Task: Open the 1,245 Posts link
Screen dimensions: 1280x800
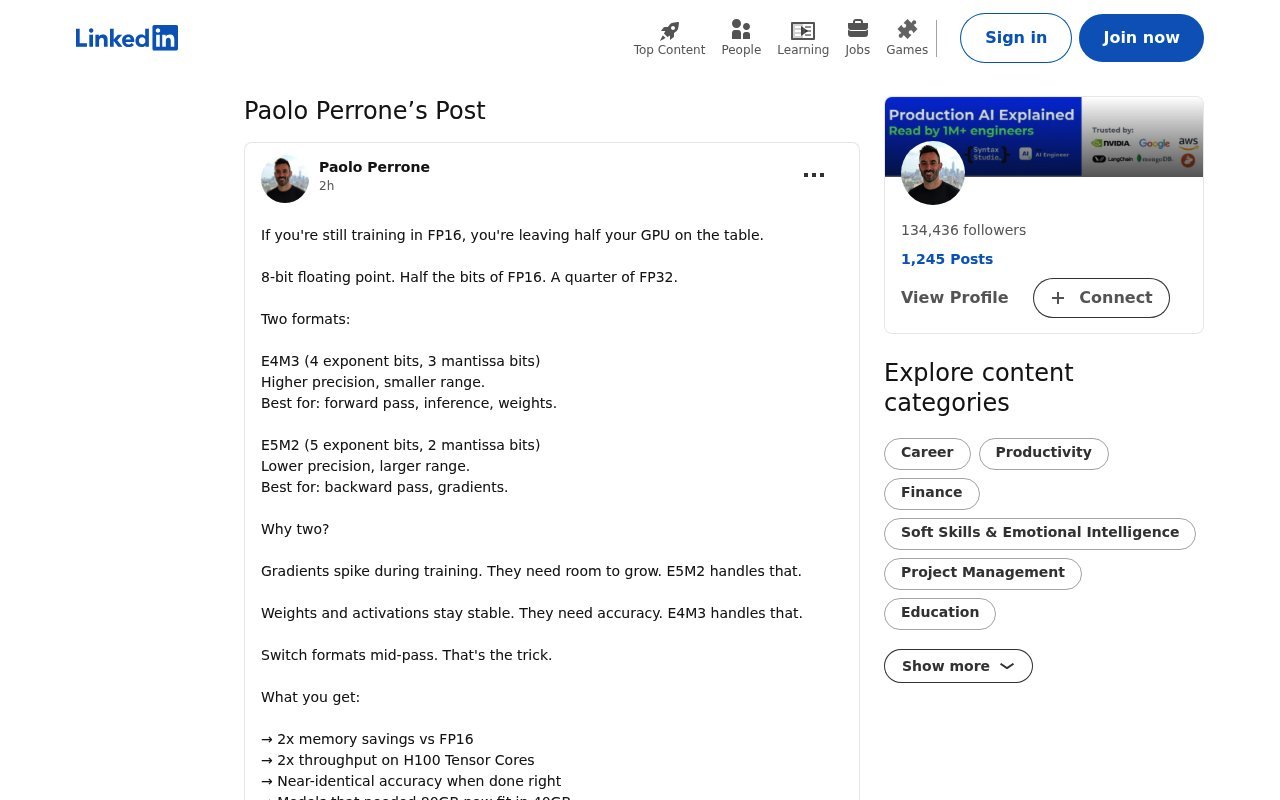Action: (947, 259)
